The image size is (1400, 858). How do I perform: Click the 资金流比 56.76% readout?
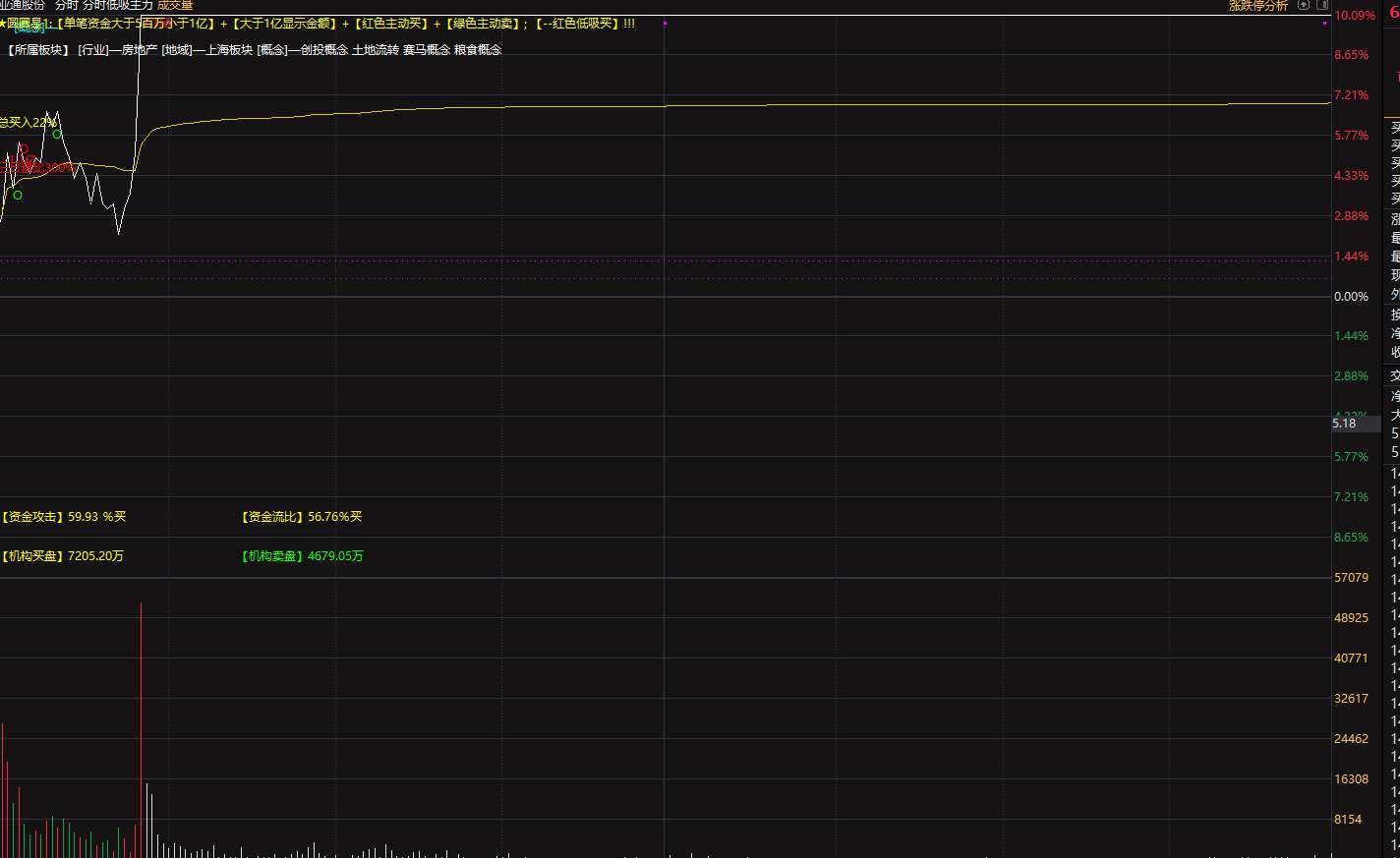click(x=302, y=517)
